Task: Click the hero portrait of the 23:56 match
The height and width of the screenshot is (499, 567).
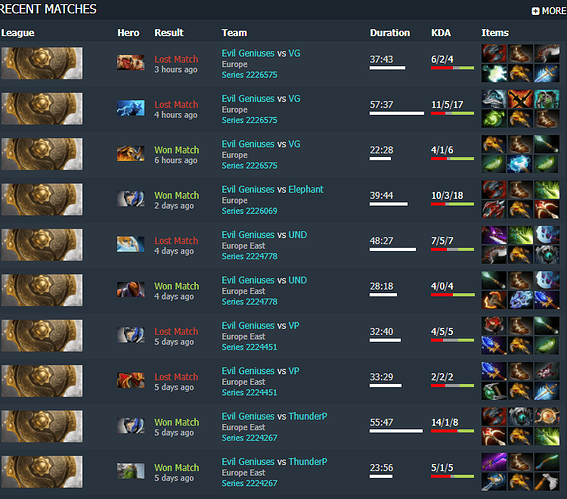Action: pos(131,471)
